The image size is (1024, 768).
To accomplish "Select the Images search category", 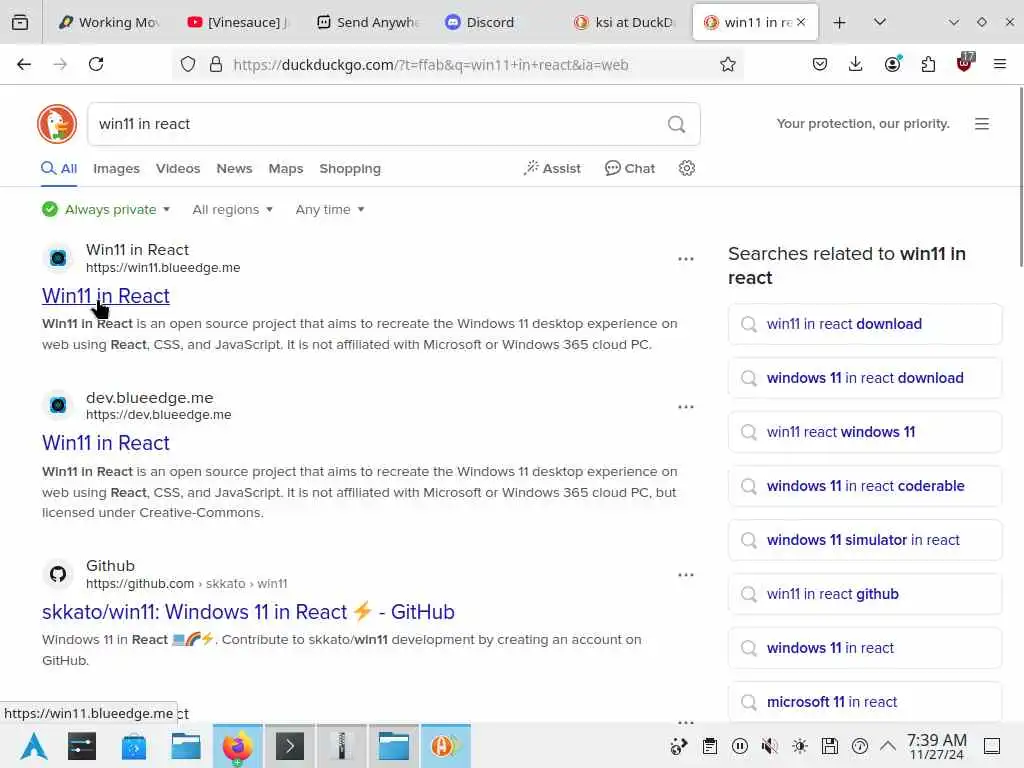I will (116, 168).
